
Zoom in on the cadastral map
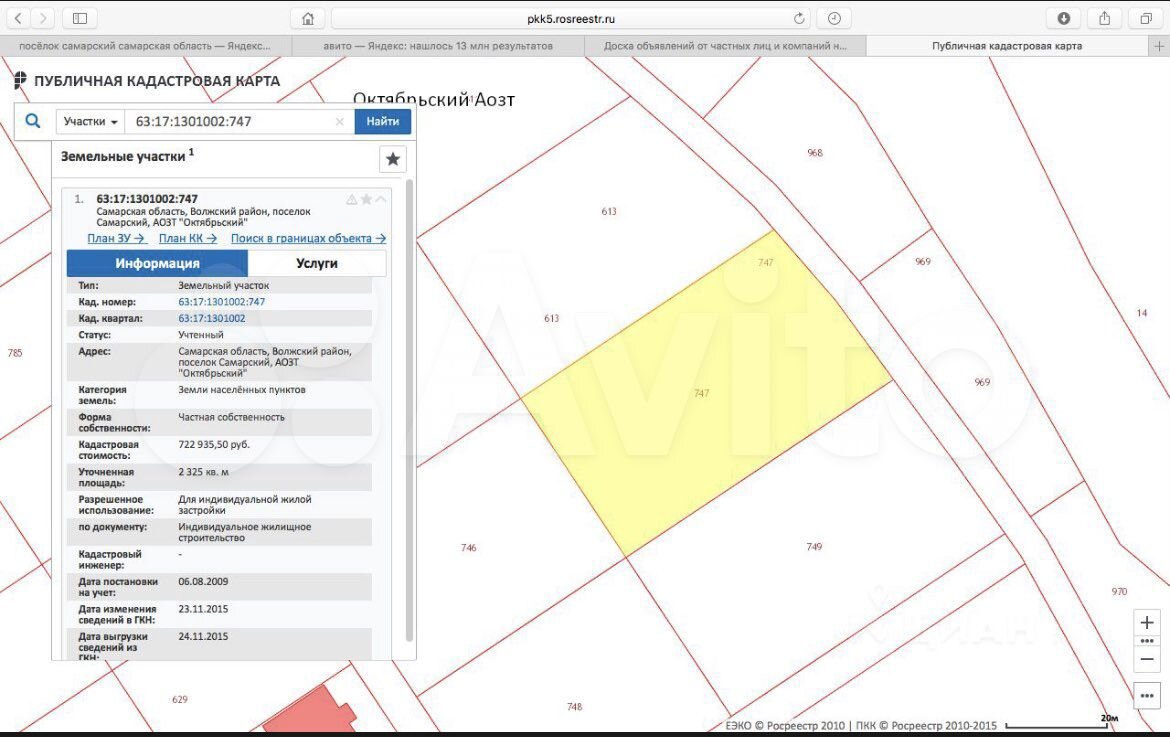click(1147, 623)
